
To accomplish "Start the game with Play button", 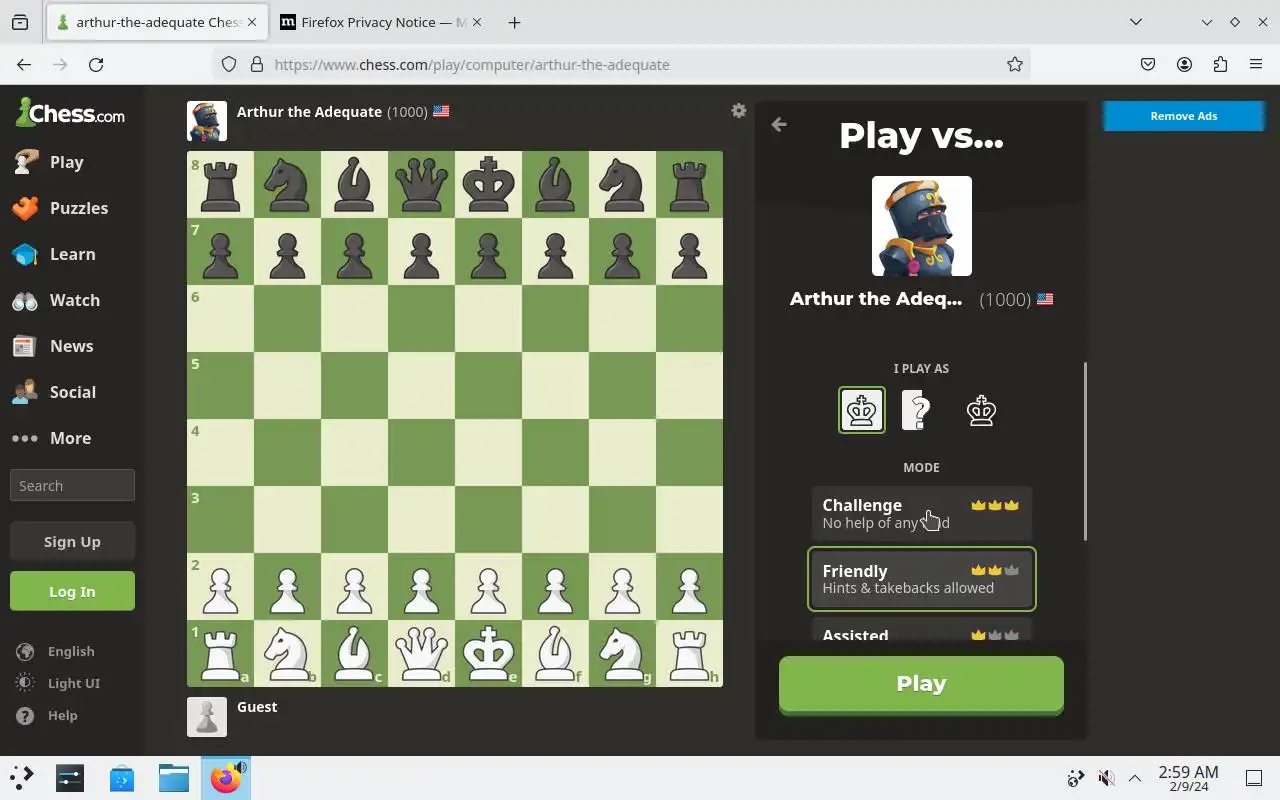I will (921, 685).
